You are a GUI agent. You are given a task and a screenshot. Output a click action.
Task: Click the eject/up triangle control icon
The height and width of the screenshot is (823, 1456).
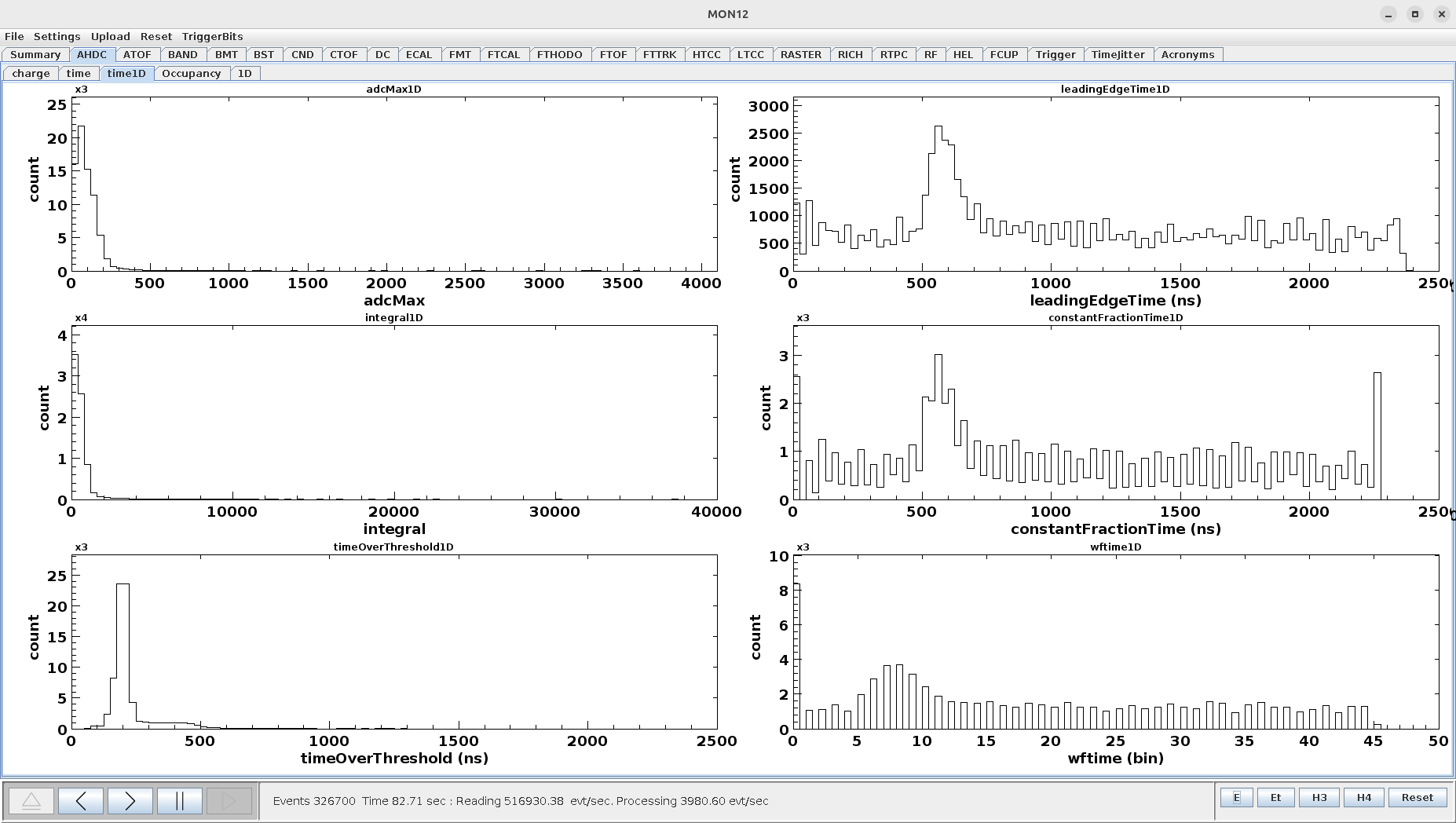coord(31,801)
